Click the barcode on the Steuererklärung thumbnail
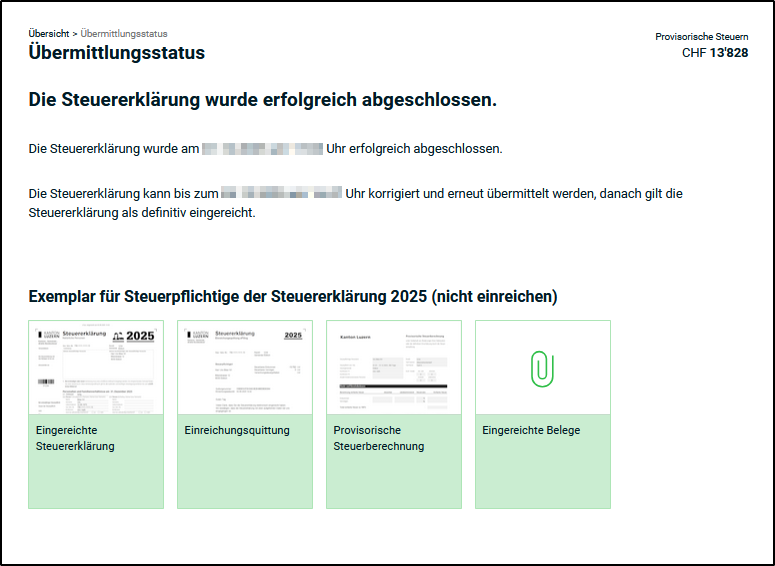This screenshot has width=775, height=566. click(46, 382)
